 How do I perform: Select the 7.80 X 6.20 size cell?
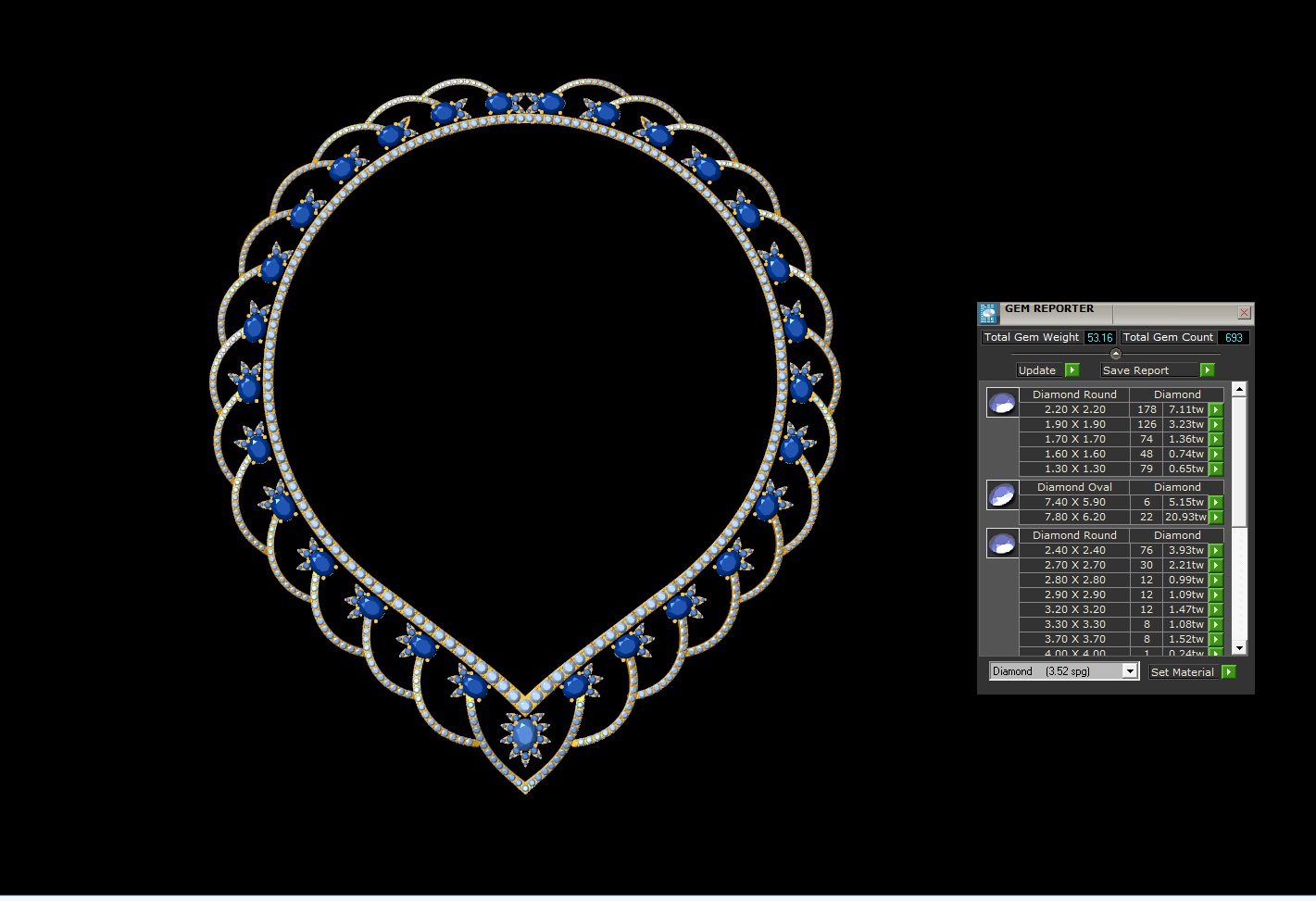tap(1074, 517)
